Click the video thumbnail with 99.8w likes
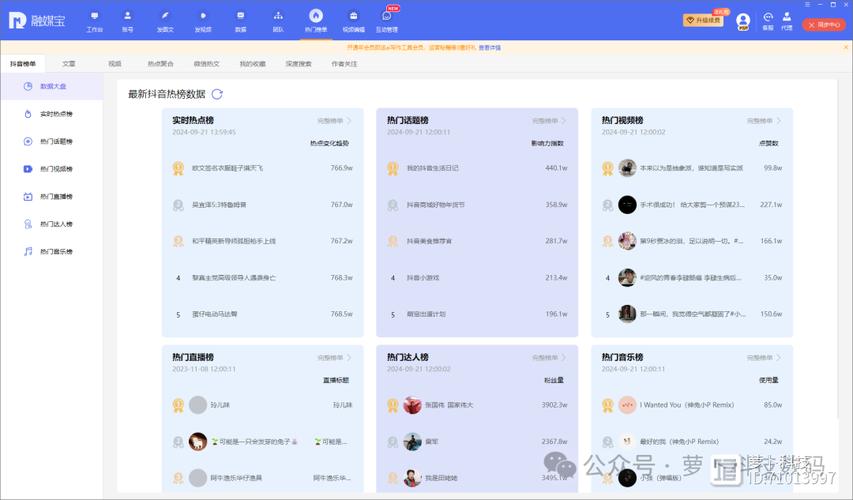The image size is (853, 500). point(627,168)
